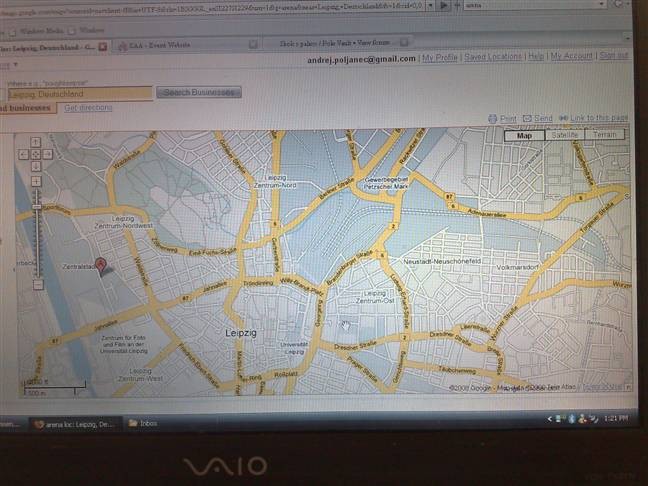Switch to Satellite view
Image resolution: width=648 pixels, height=486 pixels.
564,135
